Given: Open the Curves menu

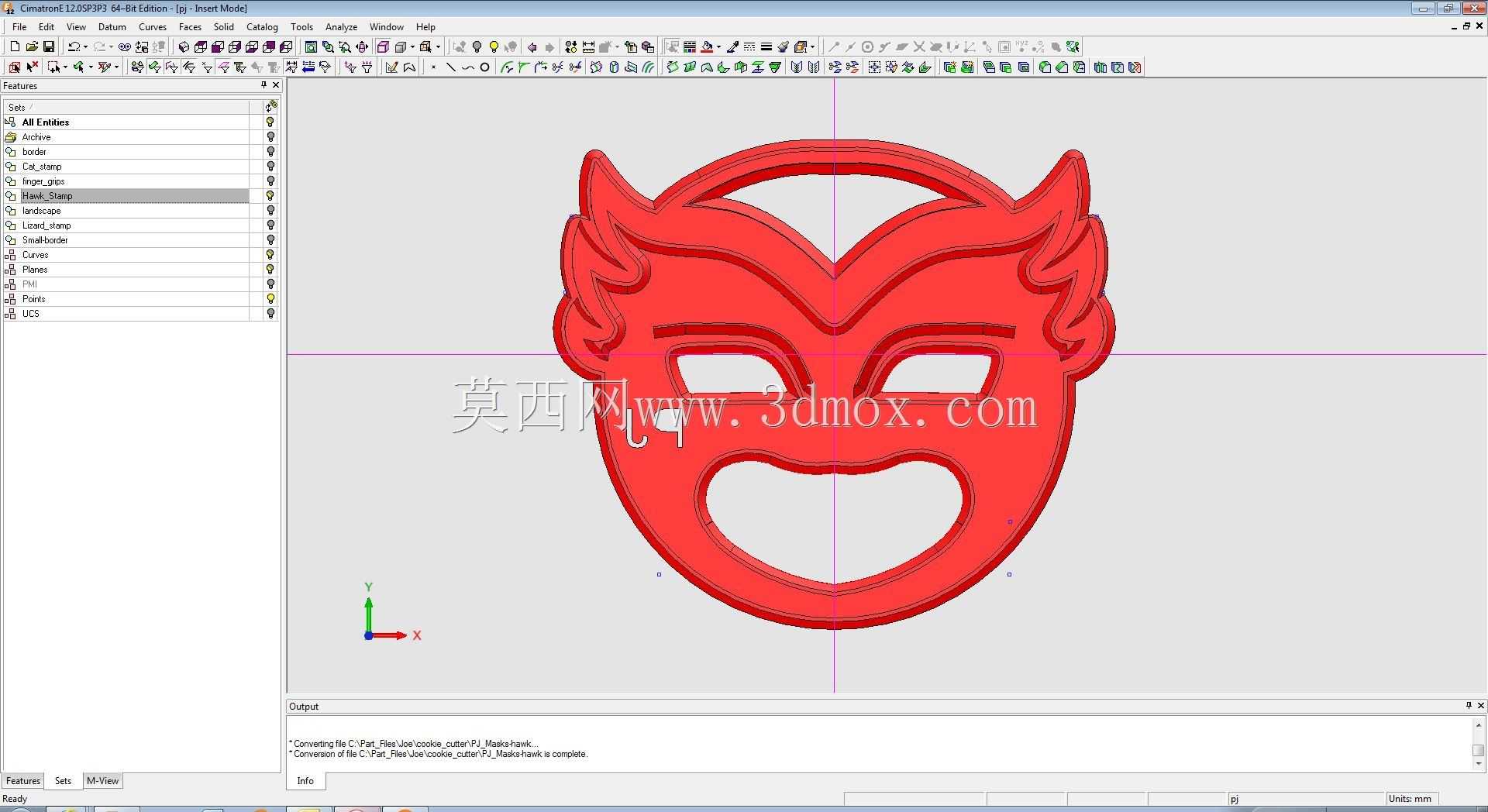Looking at the screenshot, I should coord(153,26).
